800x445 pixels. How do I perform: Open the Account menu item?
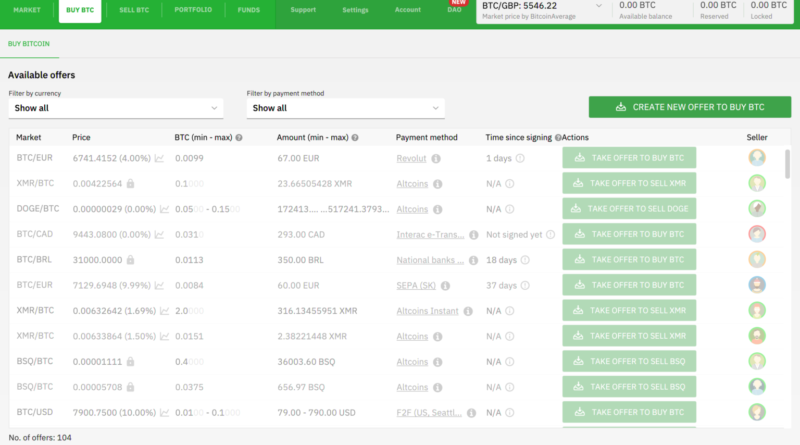408,10
